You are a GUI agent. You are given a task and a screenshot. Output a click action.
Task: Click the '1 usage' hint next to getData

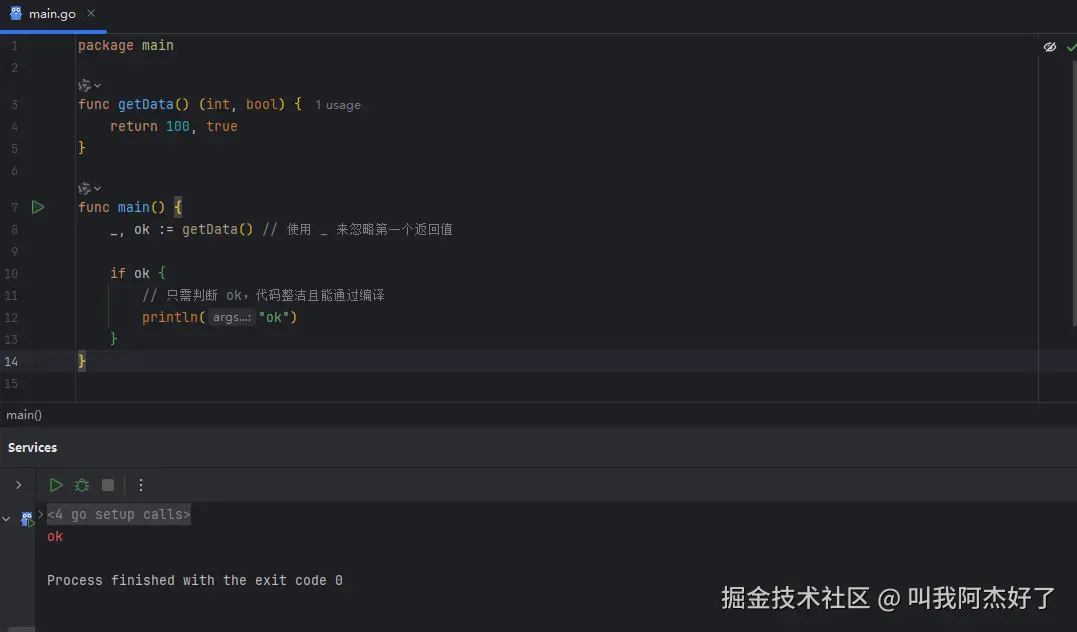(337, 105)
